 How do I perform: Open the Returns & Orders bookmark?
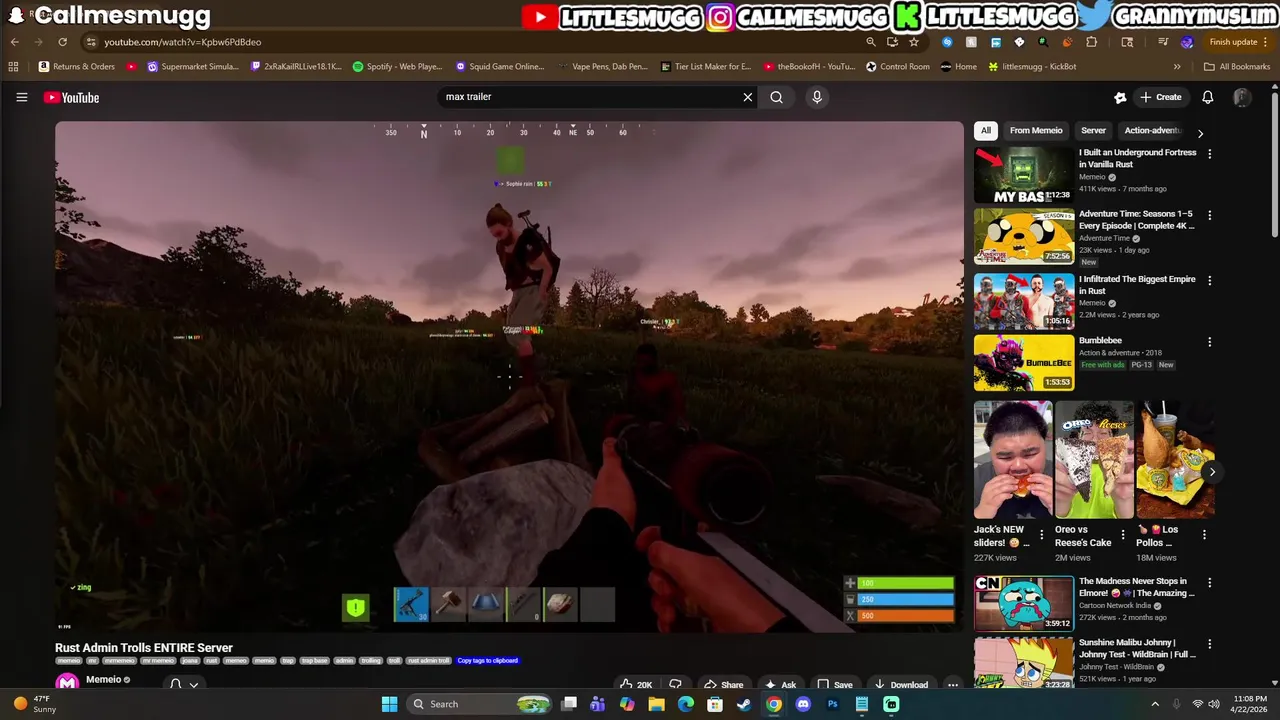77,67
